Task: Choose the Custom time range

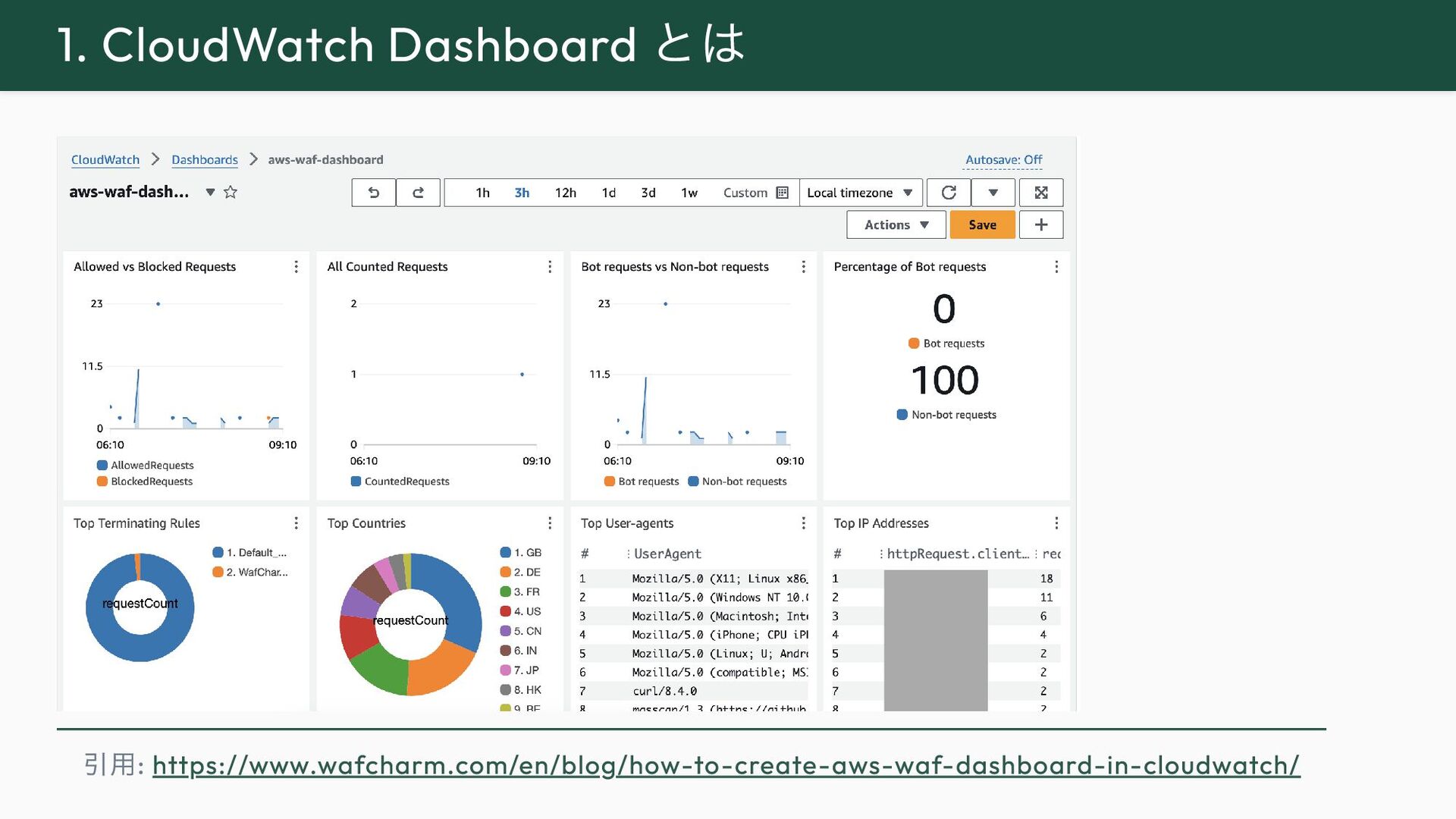Action: 745,193
